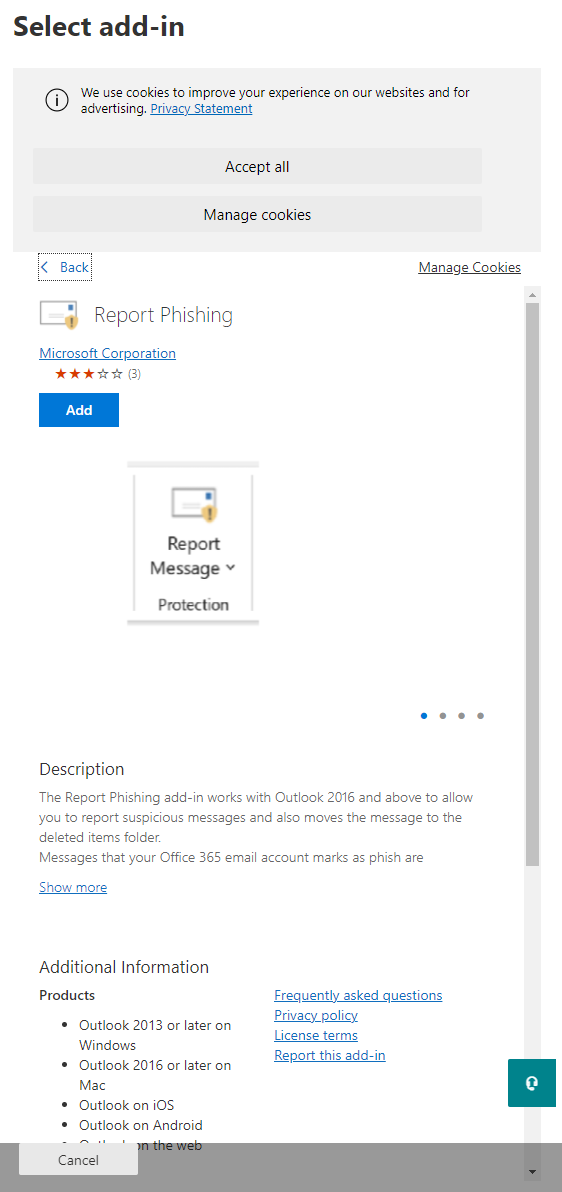This screenshot has height=1192, width=562.
Task: Click the info icon in cookie banner
Action: [57, 100]
